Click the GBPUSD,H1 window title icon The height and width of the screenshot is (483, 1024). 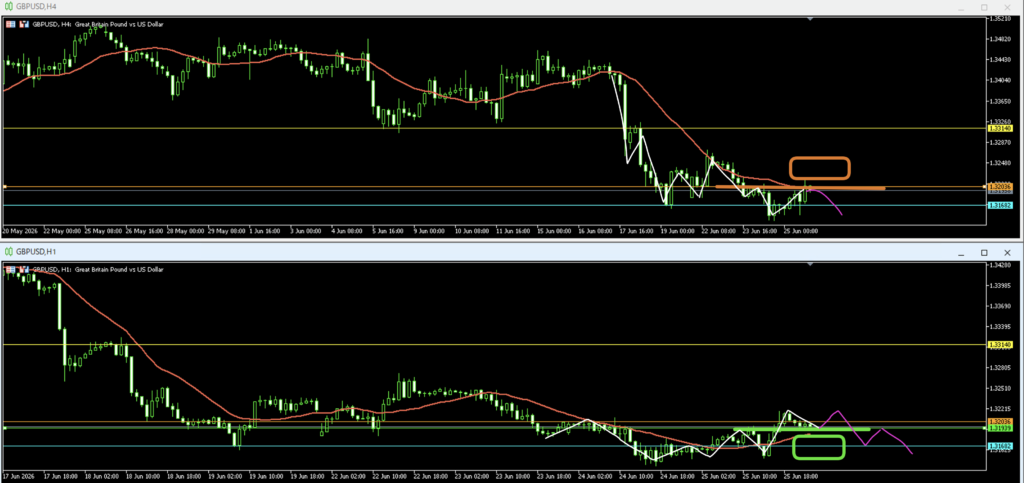pos(8,251)
